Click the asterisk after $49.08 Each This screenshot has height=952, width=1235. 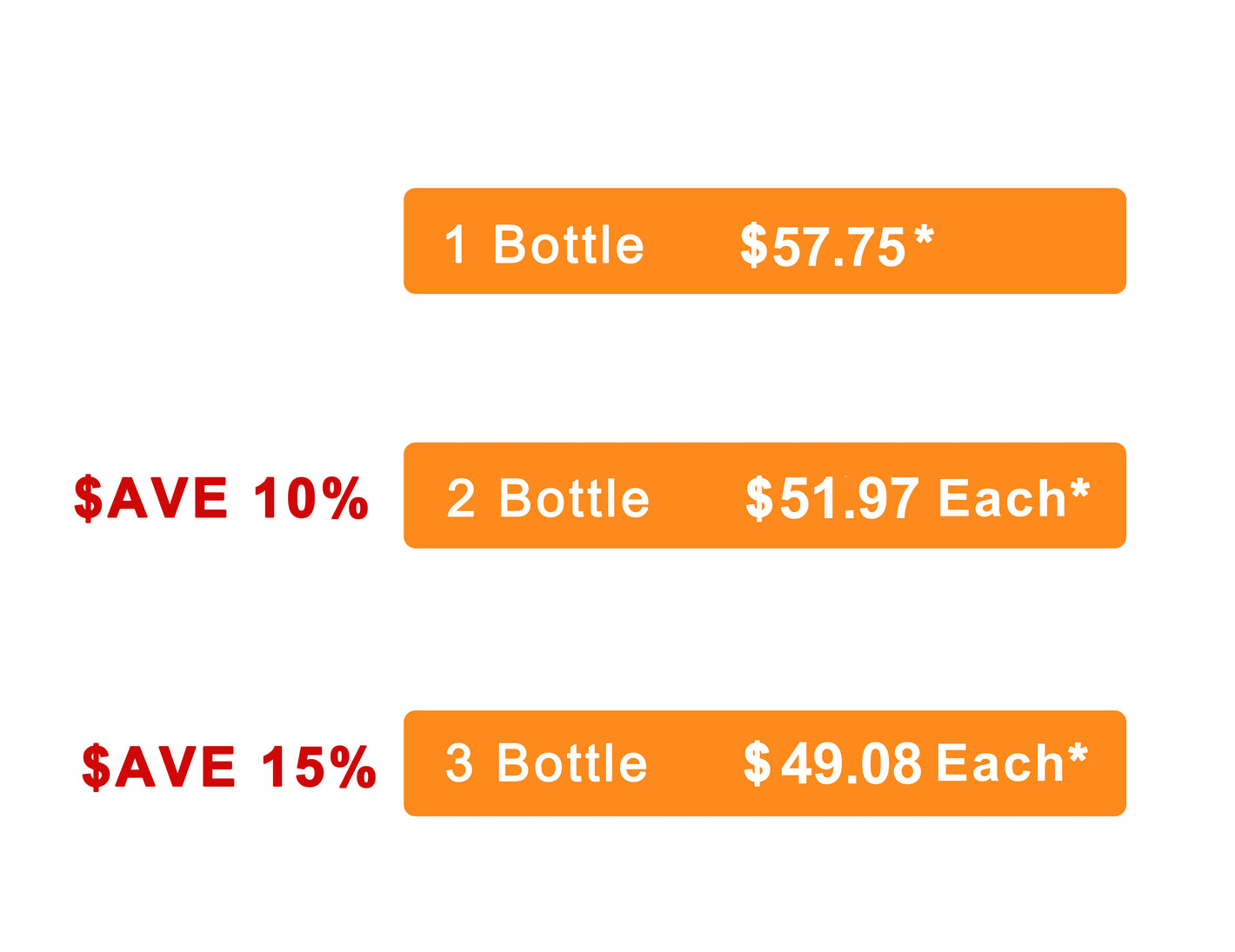click(x=1078, y=754)
